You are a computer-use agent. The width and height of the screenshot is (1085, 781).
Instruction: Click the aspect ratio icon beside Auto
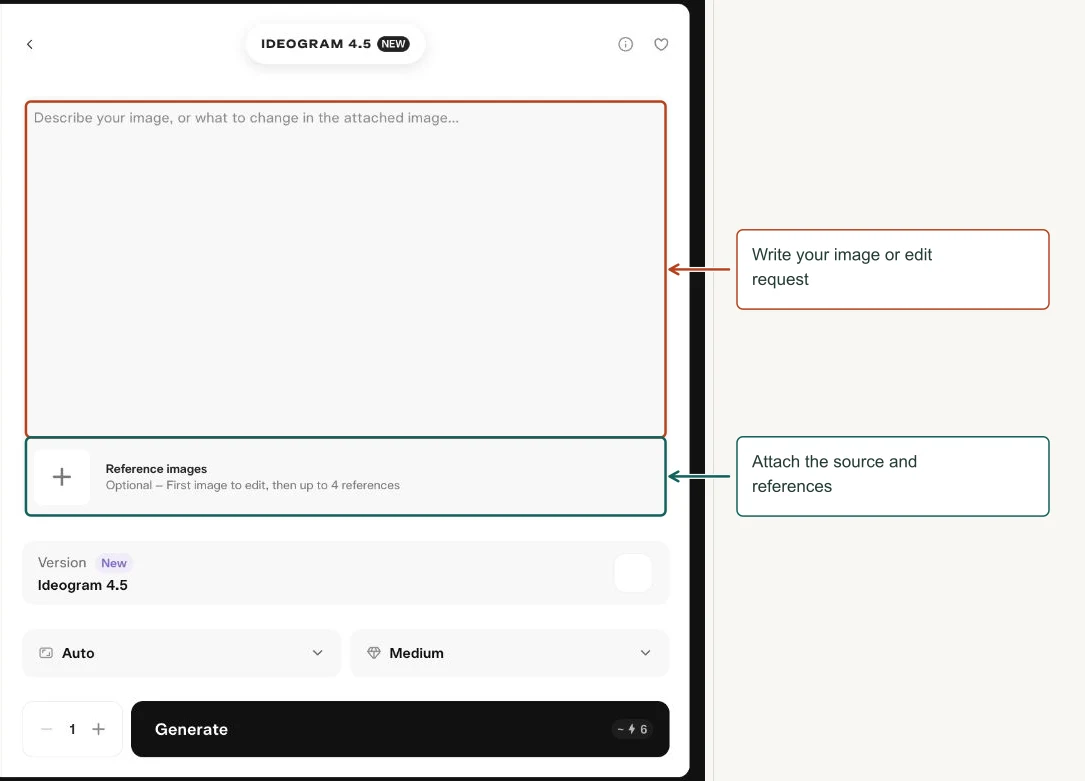point(46,653)
